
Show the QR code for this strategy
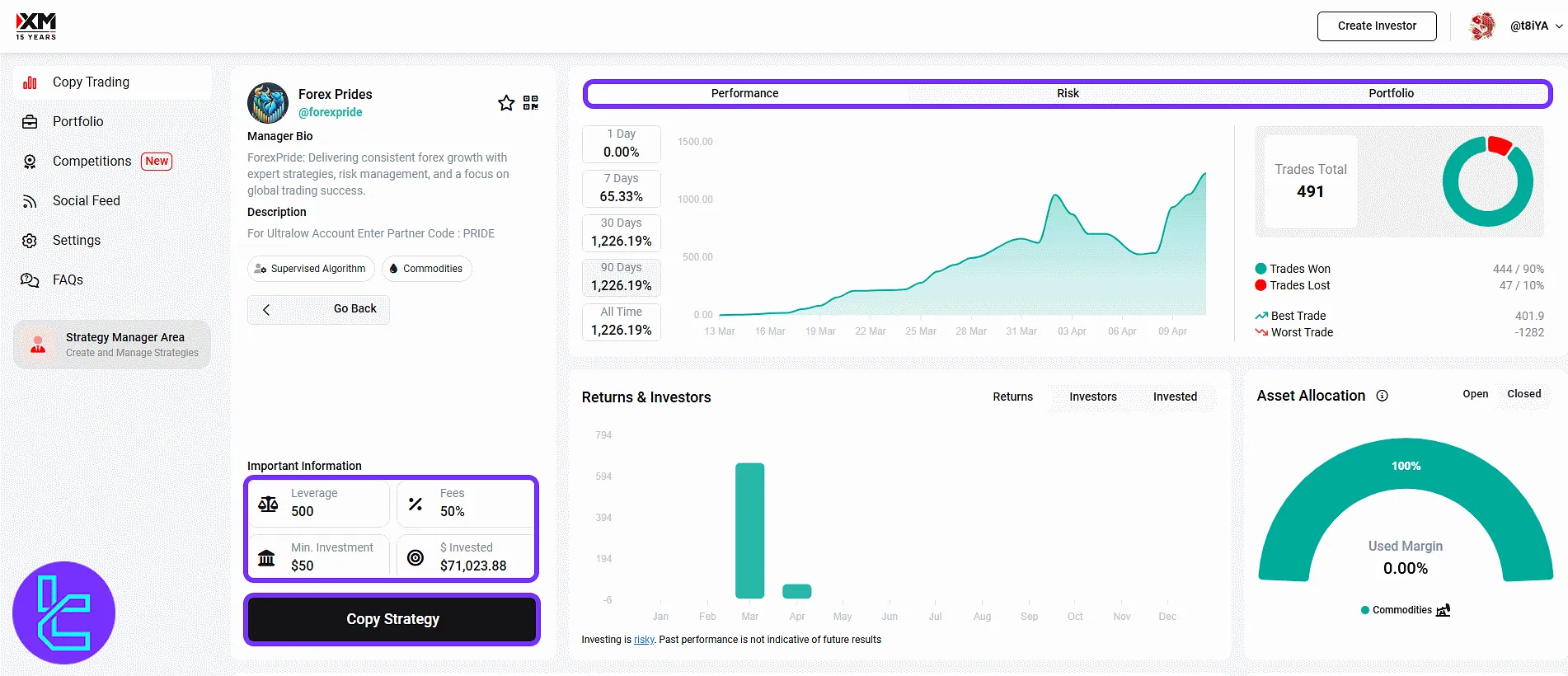coord(531,103)
